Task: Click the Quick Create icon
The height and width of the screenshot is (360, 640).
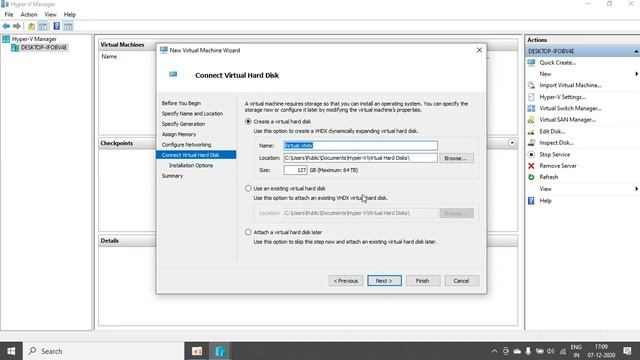Action: pyautogui.click(x=531, y=62)
